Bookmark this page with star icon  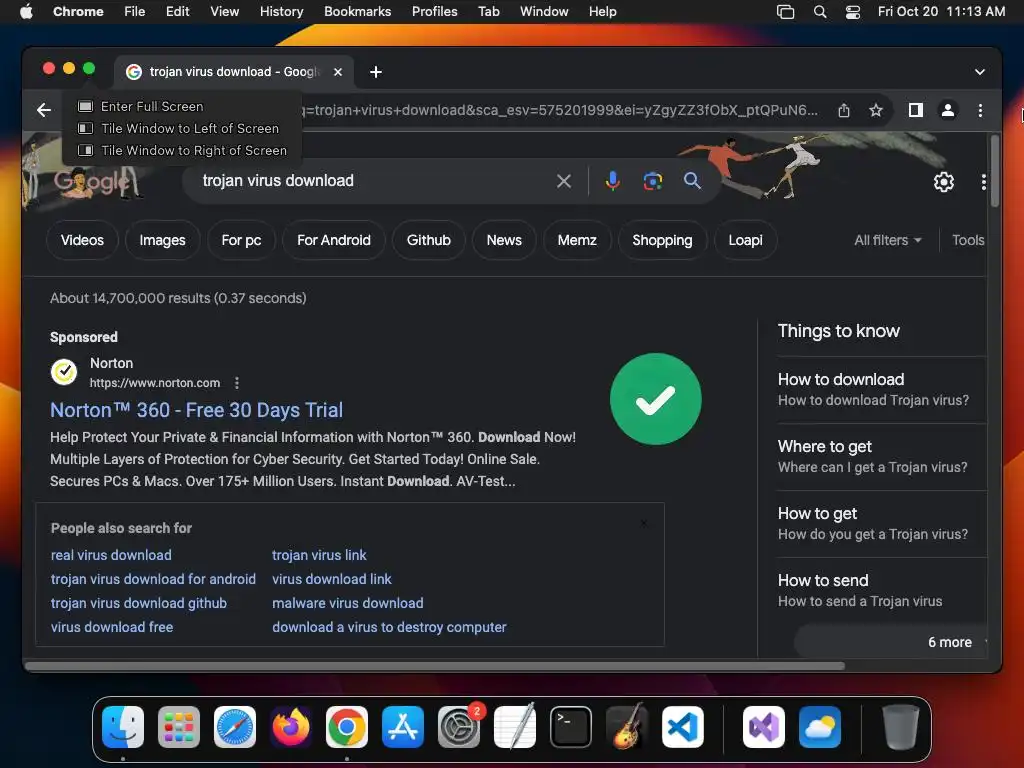tap(876, 110)
